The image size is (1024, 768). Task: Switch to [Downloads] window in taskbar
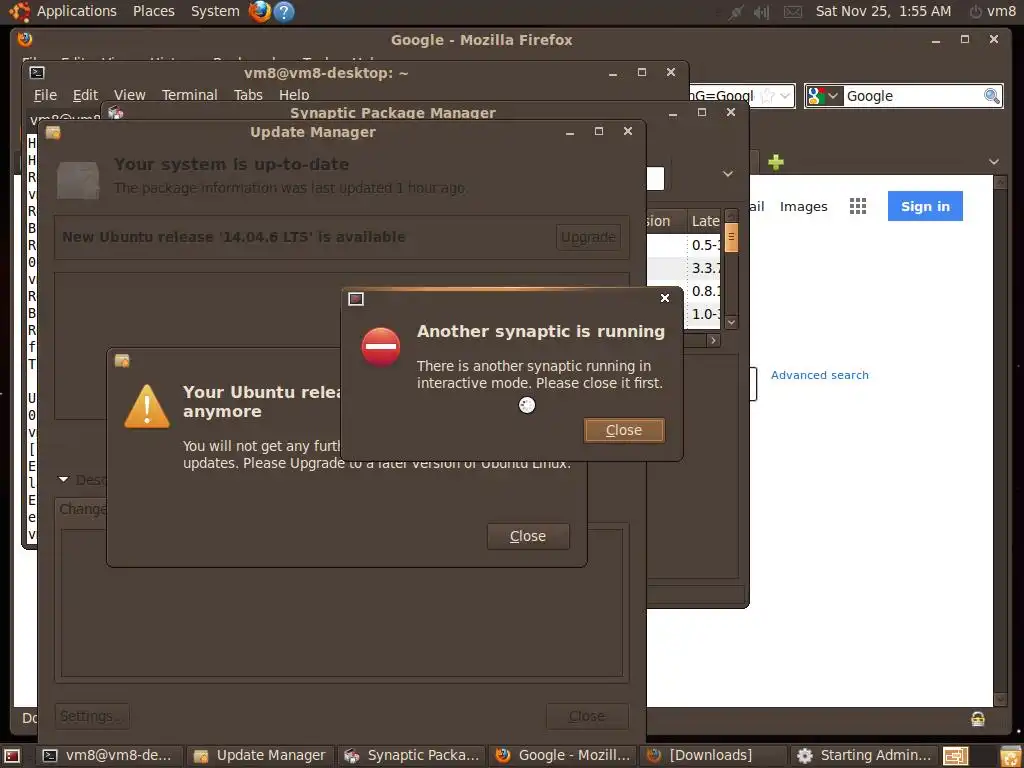pyautogui.click(x=713, y=756)
